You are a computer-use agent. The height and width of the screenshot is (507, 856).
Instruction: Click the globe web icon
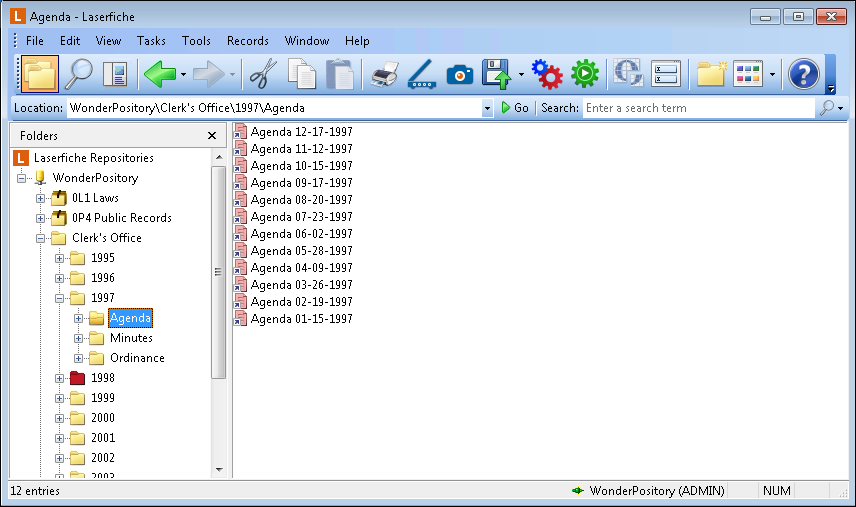pos(628,73)
